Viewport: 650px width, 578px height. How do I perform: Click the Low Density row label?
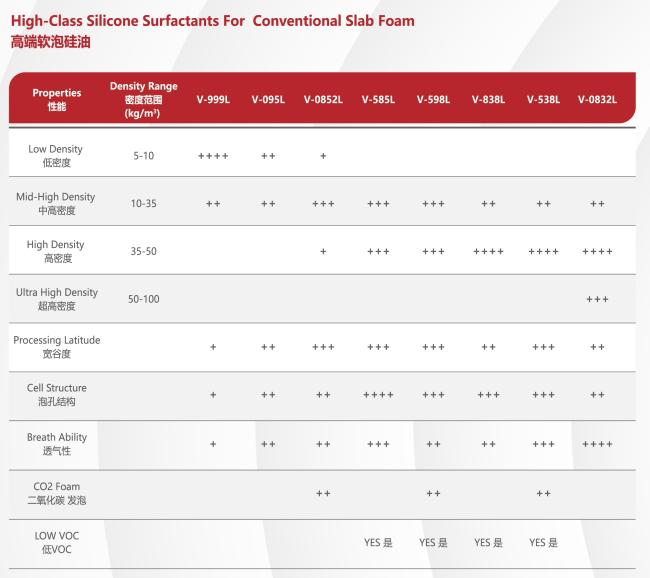pyautogui.click(x=56, y=155)
